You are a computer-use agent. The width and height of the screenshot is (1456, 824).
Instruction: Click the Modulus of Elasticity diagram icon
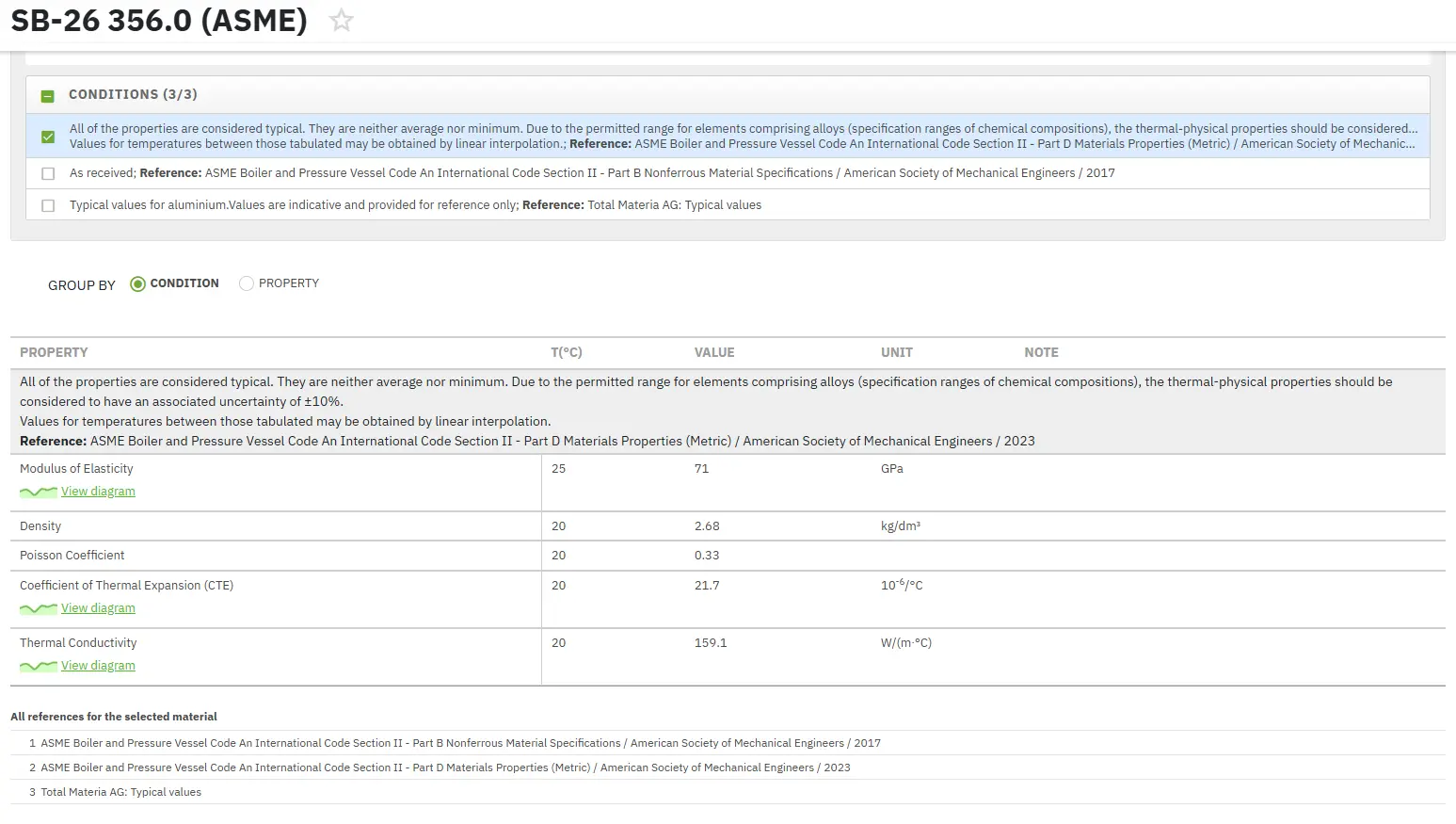39,493
